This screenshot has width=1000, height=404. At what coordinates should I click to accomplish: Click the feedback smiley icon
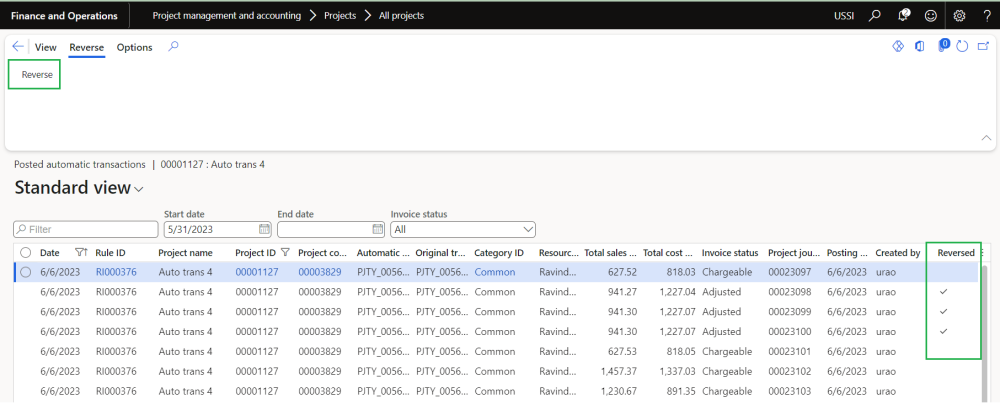pyautogui.click(x=931, y=16)
